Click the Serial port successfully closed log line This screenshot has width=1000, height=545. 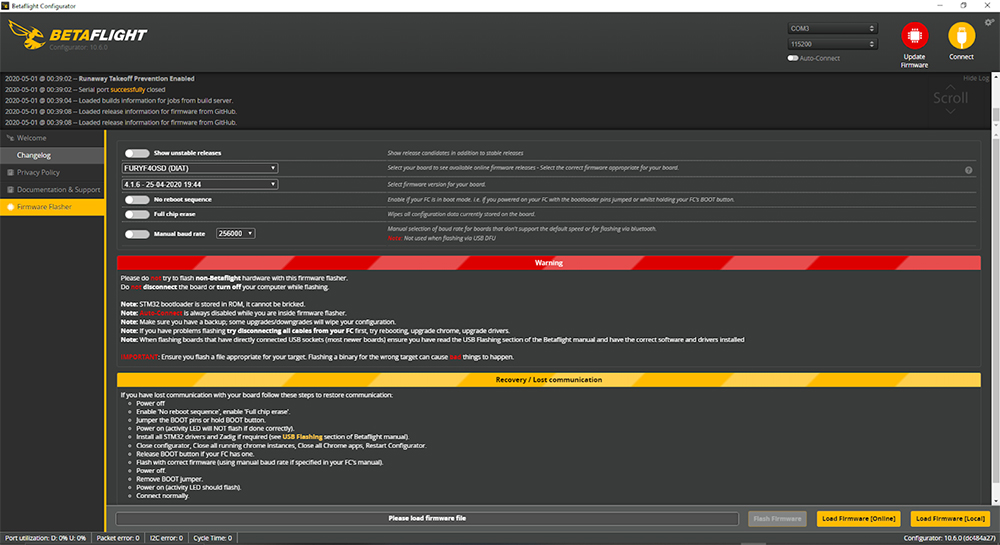85,89
